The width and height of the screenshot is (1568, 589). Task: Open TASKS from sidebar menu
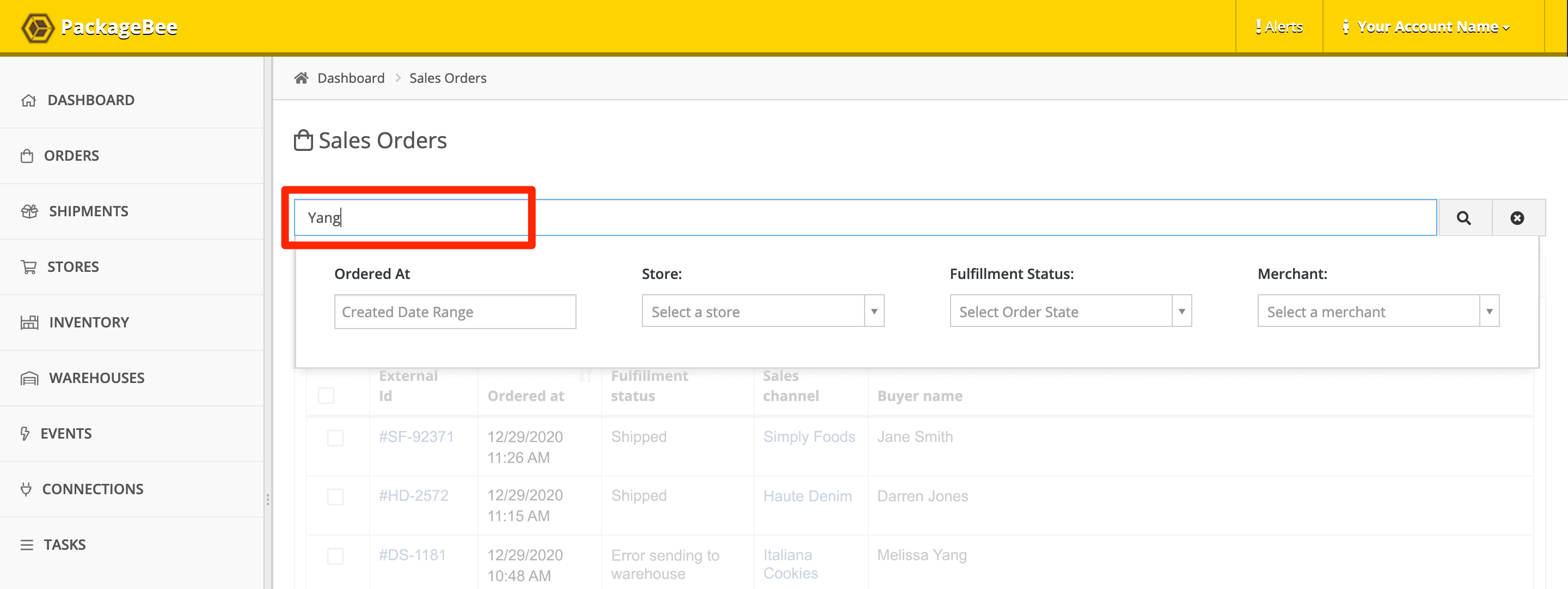[x=65, y=544]
